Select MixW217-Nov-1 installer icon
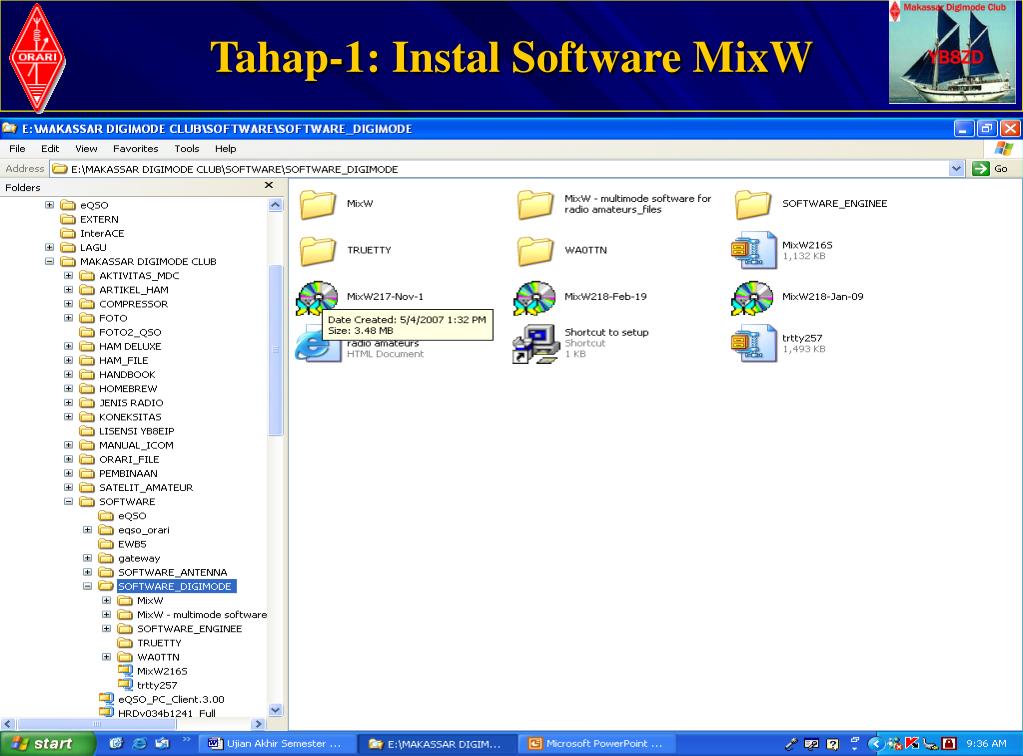 click(317, 298)
